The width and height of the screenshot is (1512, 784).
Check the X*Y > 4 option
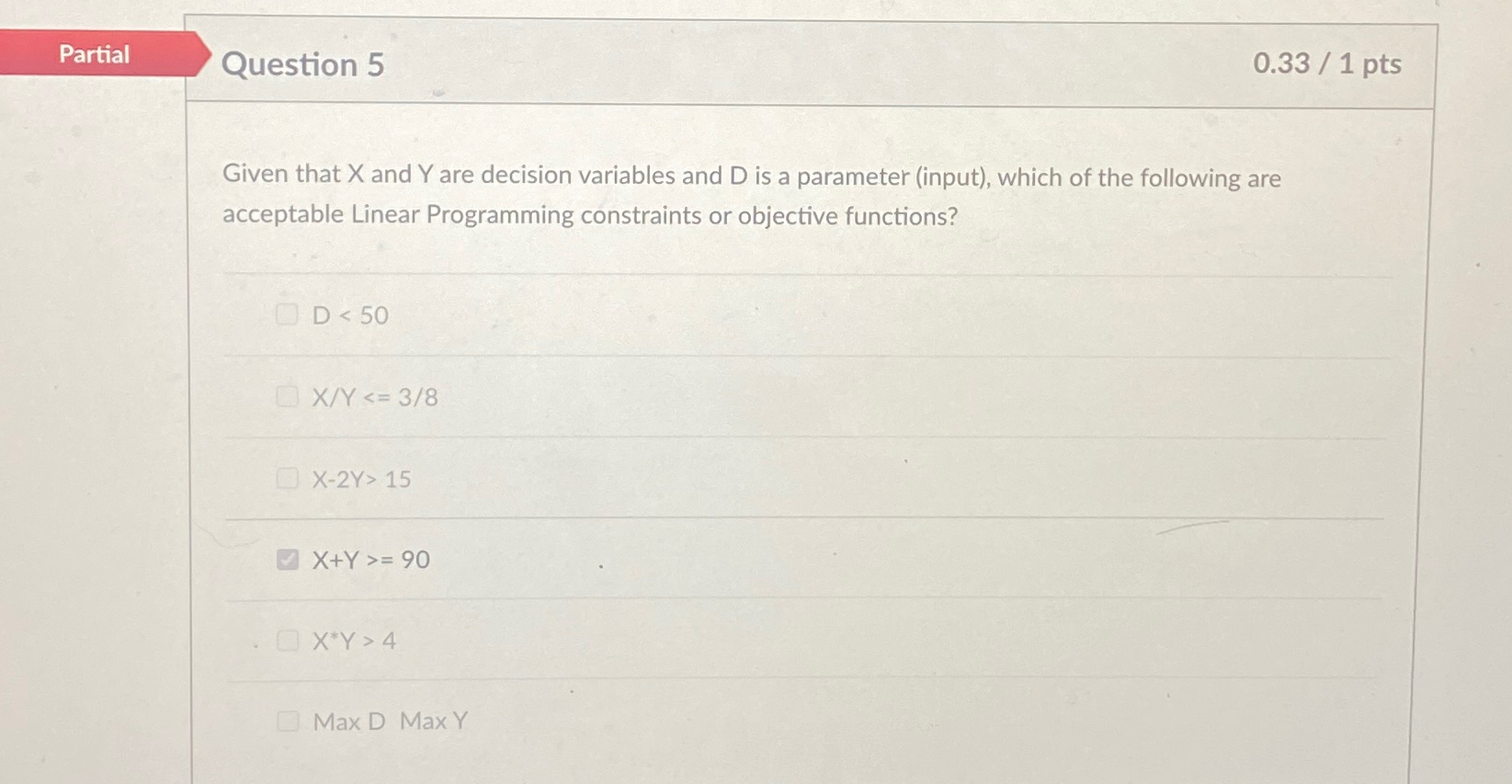tap(287, 640)
